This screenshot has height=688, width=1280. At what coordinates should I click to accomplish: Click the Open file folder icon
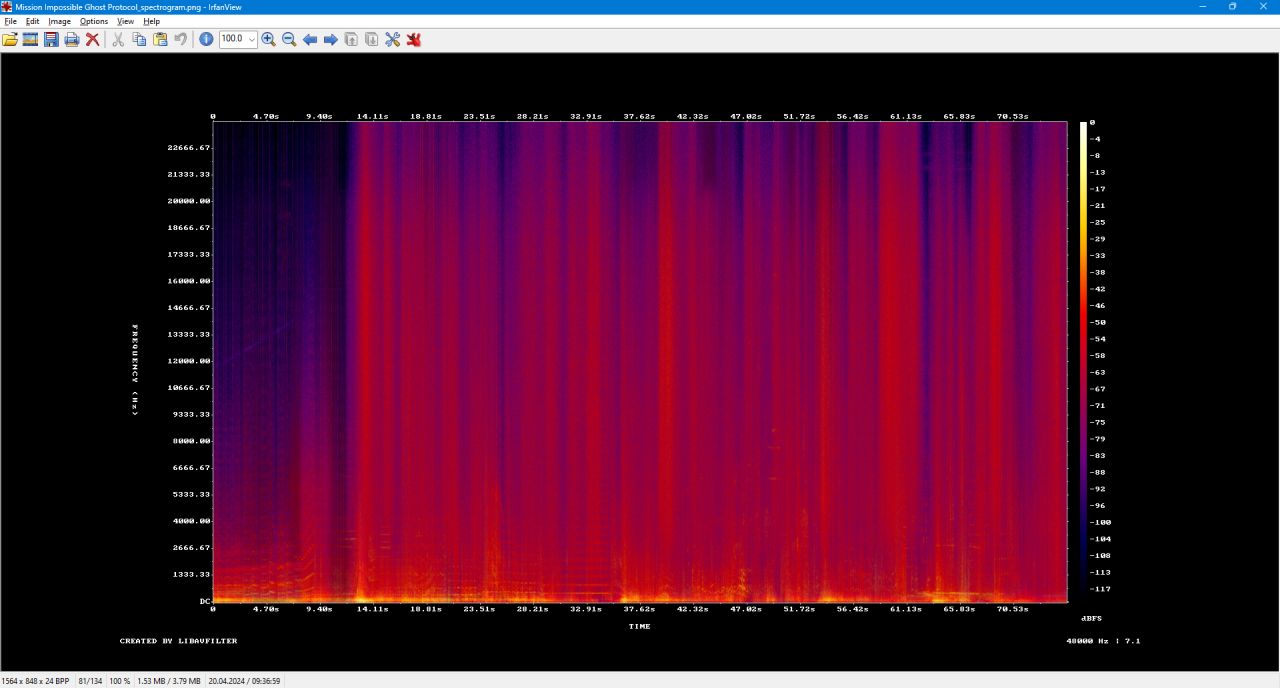pos(10,39)
